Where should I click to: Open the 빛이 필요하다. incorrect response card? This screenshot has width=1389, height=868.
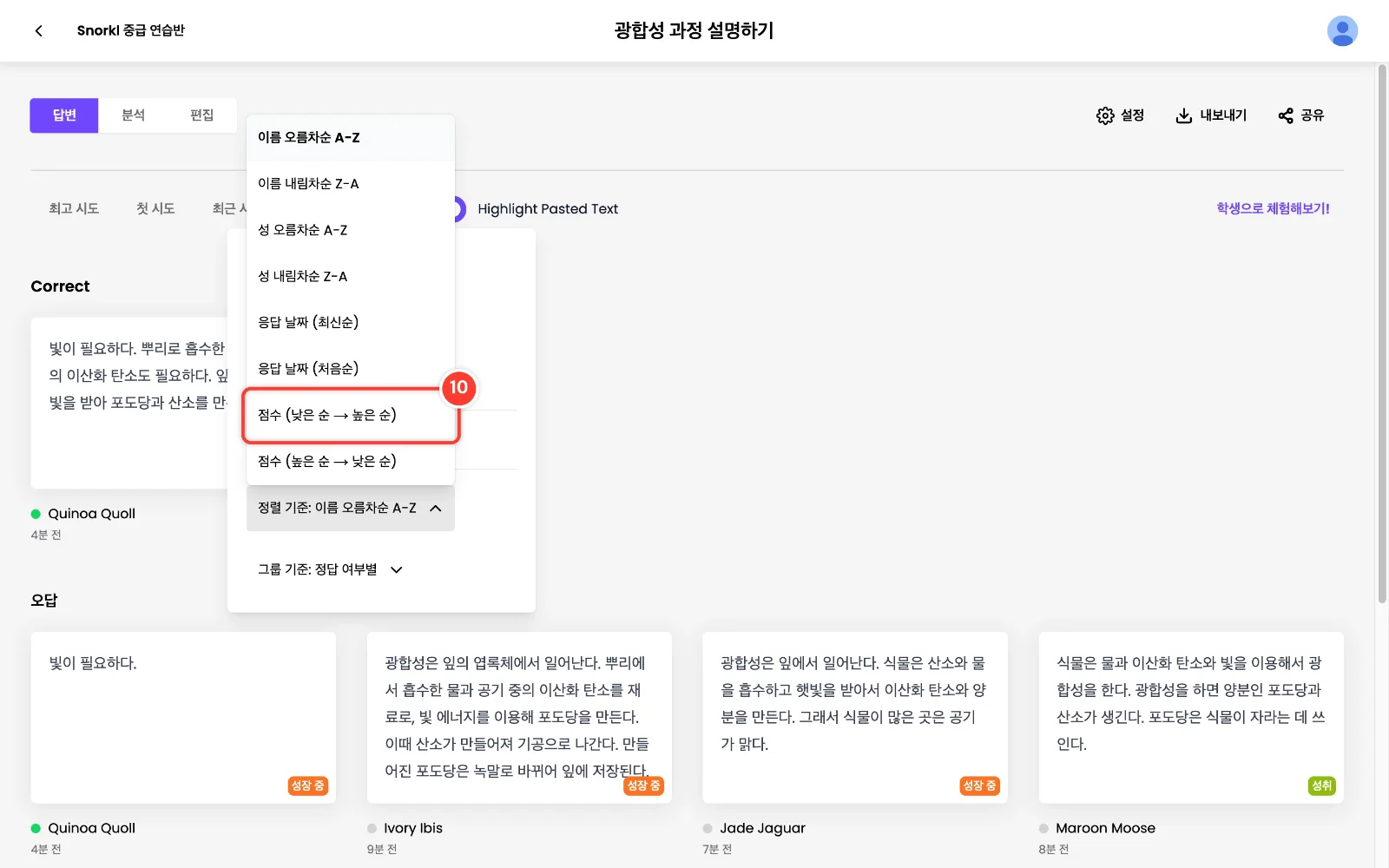coord(183,717)
